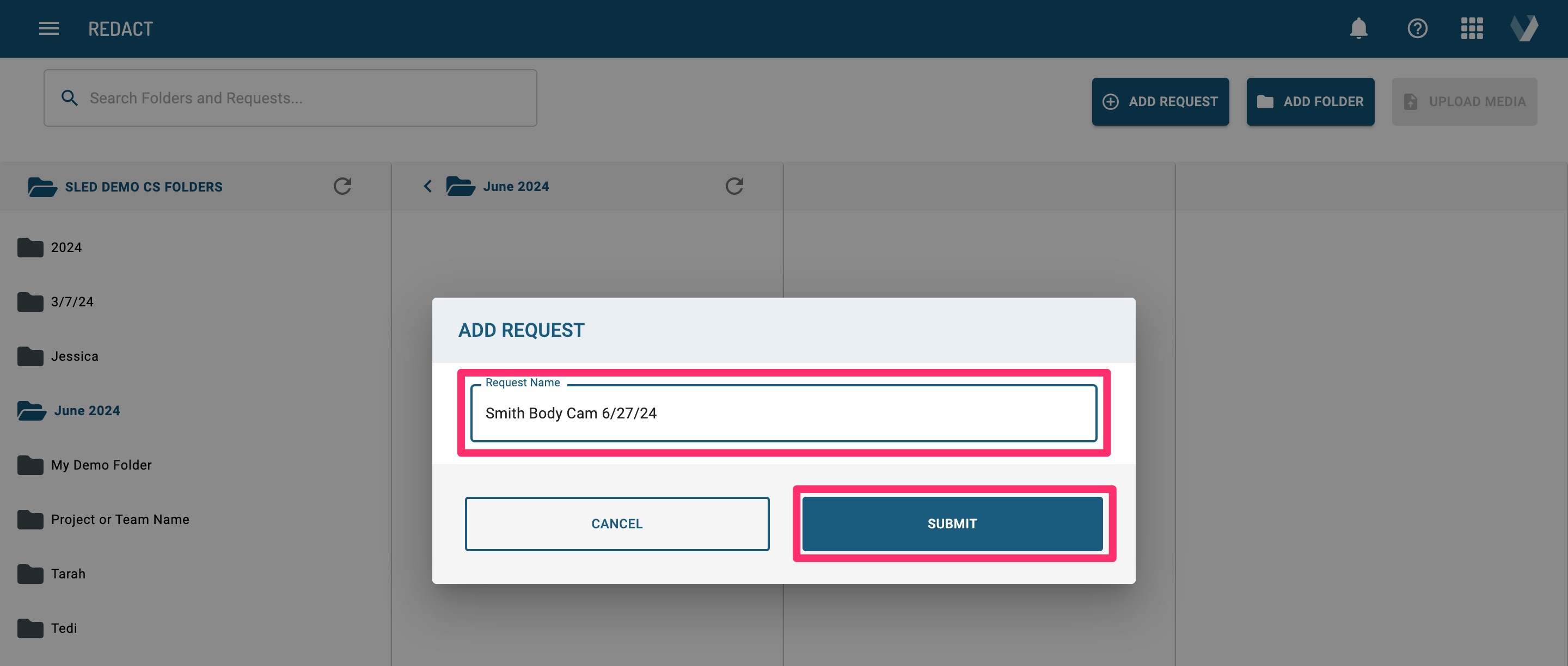
Task: Click the help question mark icon
Action: click(x=1417, y=29)
